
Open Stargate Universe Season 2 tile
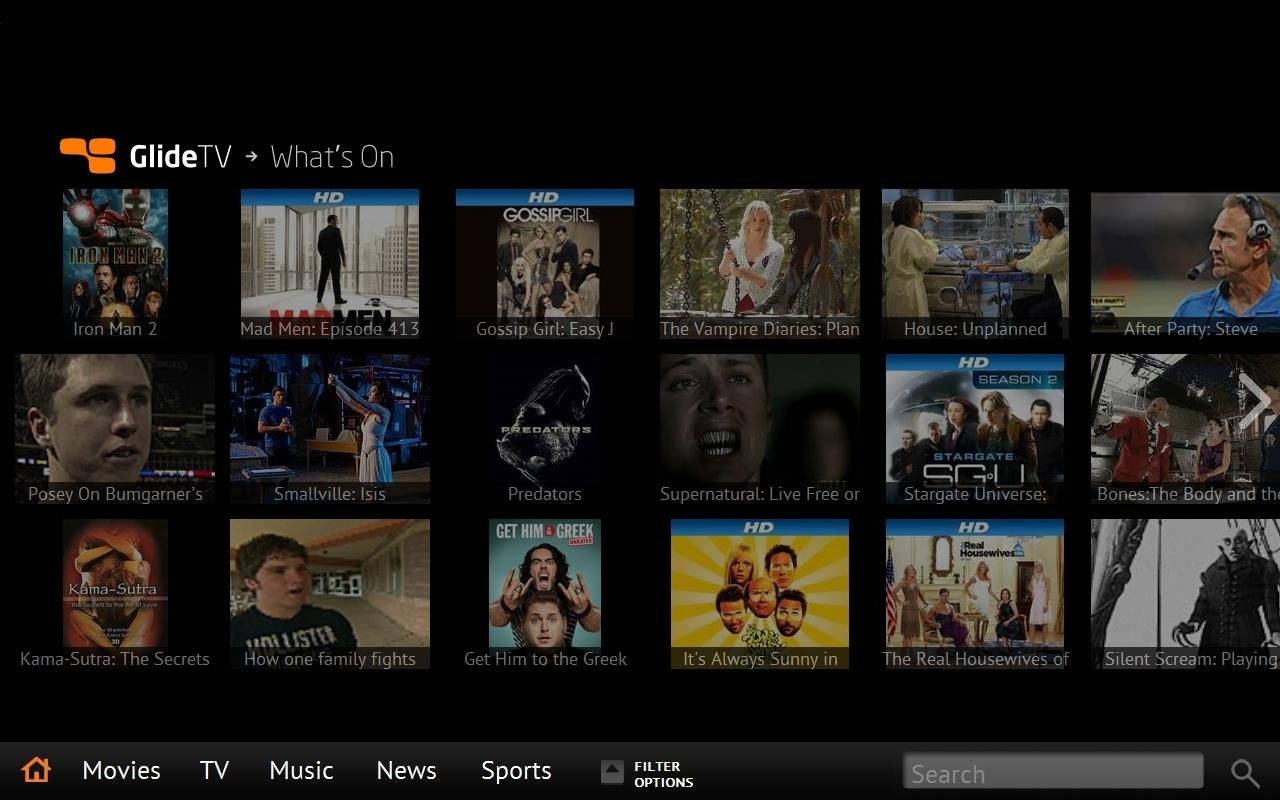[x=975, y=429]
